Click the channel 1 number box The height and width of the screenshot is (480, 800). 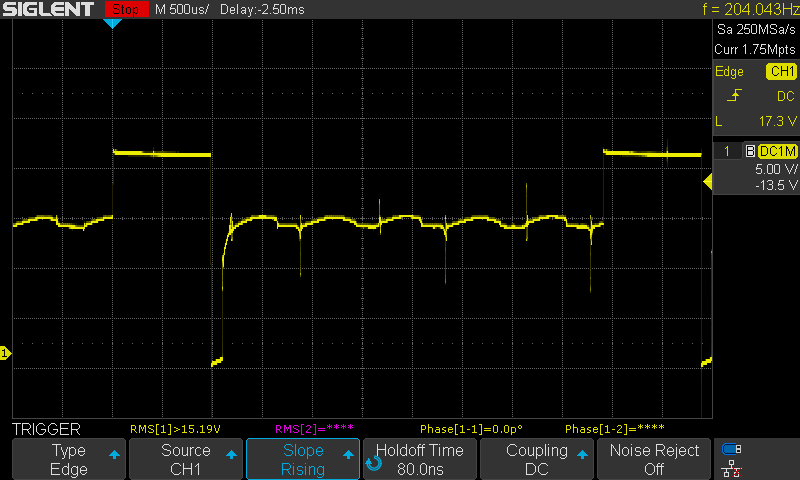[x=727, y=151]
